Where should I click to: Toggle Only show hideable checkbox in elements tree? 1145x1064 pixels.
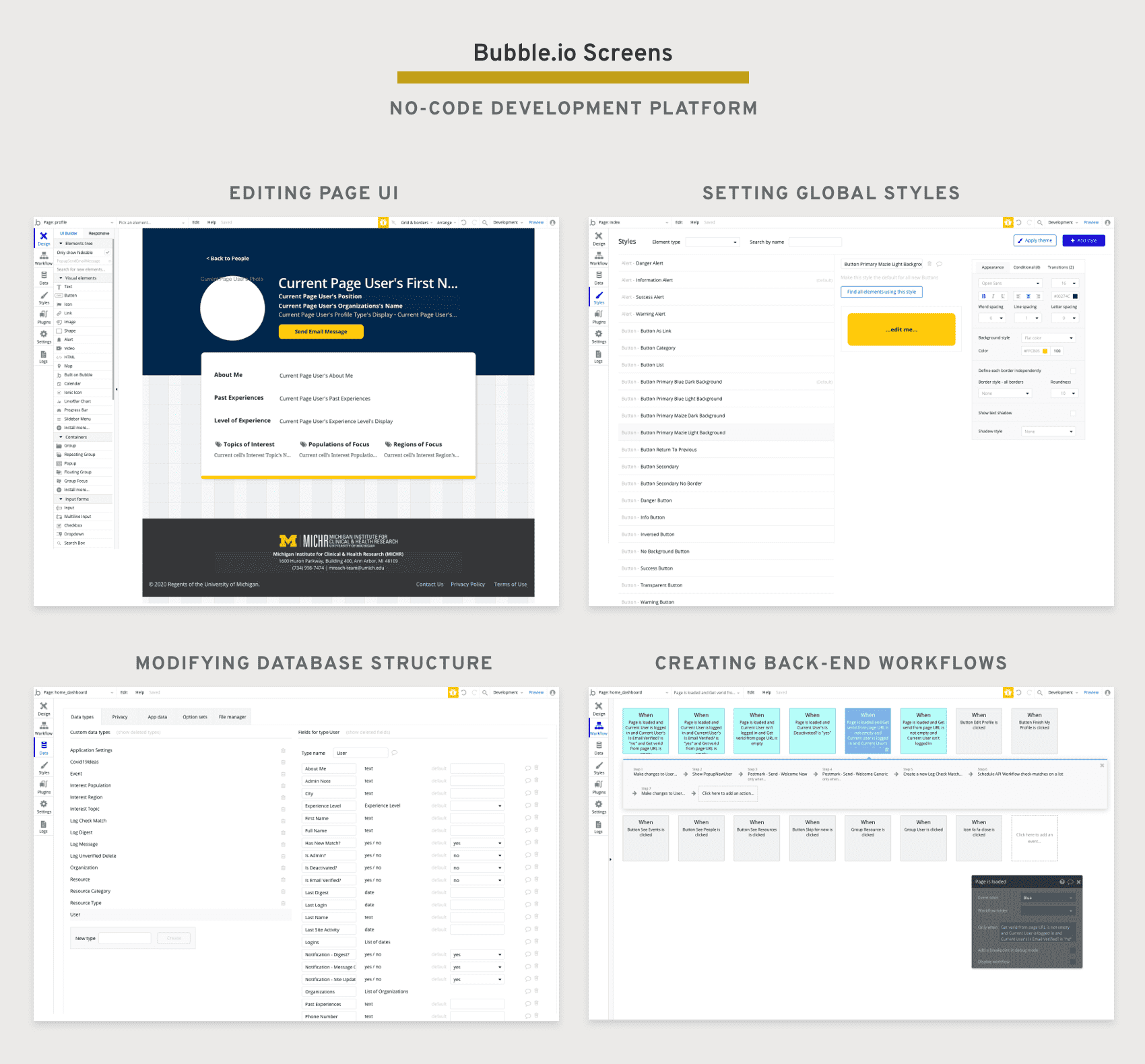(x=107, y=253)
